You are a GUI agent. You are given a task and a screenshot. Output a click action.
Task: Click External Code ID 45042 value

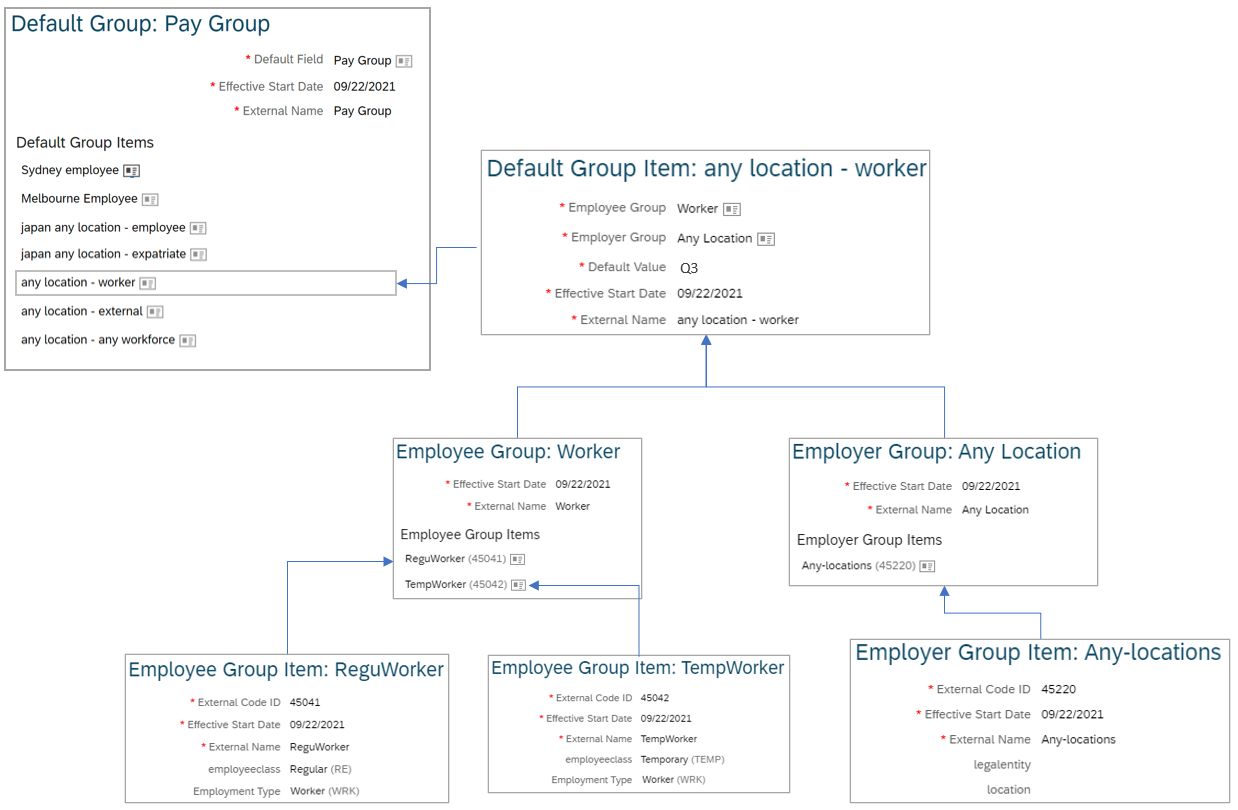pos(655,698)
